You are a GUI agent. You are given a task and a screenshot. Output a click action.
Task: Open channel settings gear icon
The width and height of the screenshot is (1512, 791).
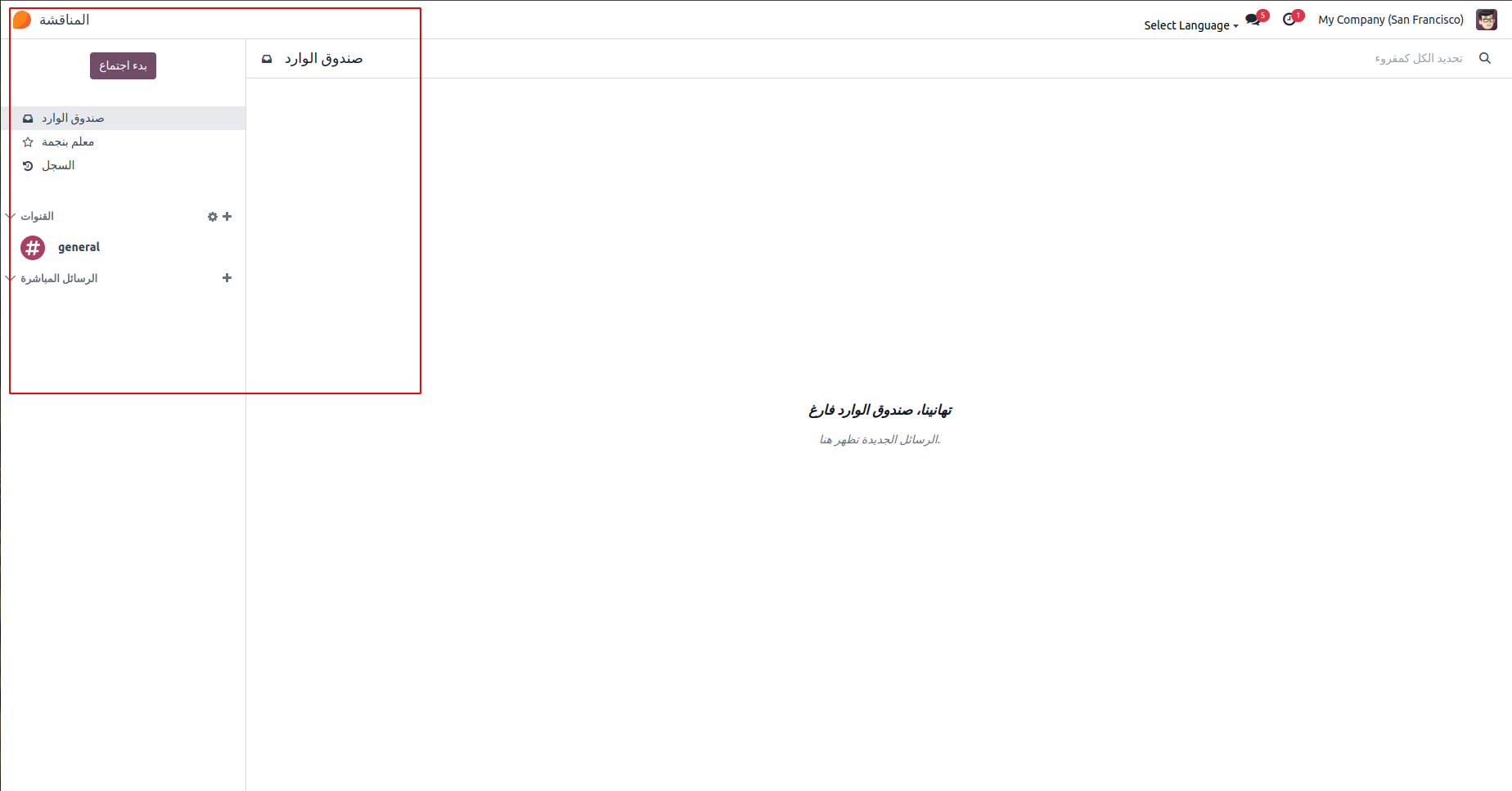click(x=213, y=217)
